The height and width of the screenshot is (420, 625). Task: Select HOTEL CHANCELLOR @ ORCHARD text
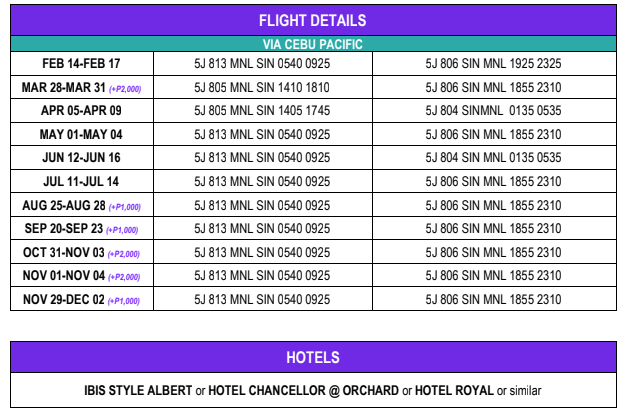pyautogui.click(x=300, y=388)
